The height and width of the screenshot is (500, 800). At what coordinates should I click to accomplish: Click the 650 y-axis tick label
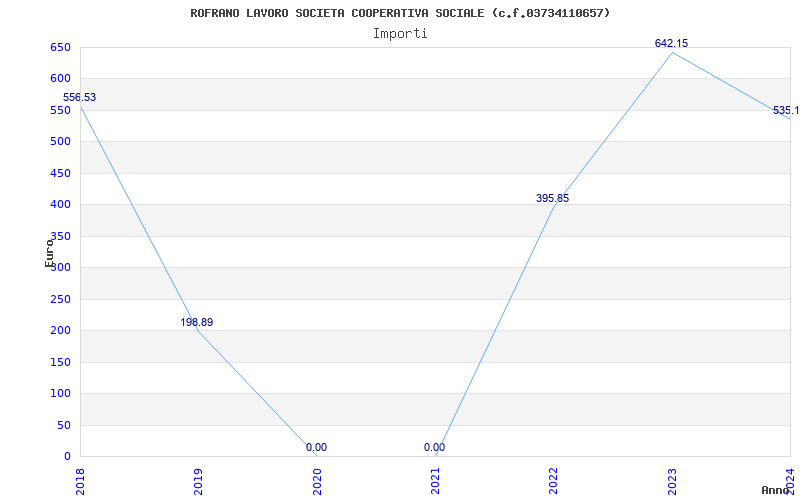[60, 47]
